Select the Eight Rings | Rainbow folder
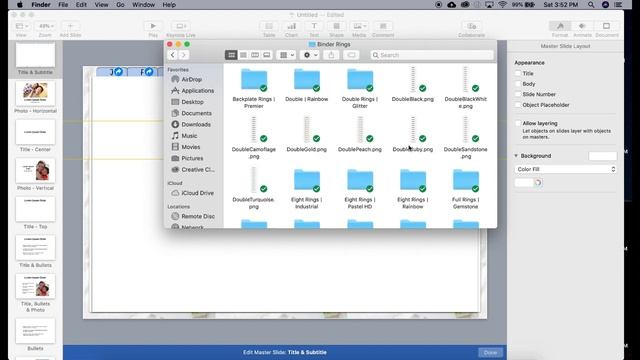This screenshot has width=640, height=360. [x=413, y=180]
